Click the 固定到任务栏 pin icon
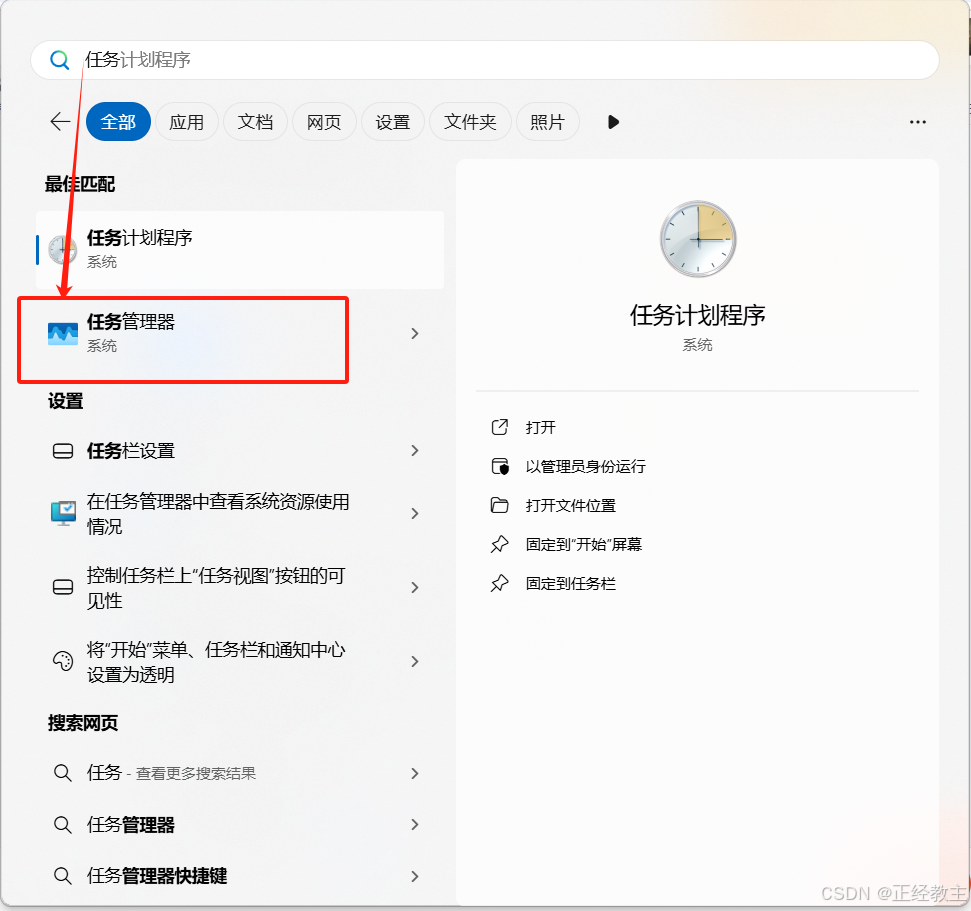The height and width of the screenshot is (911, 971). [500, 584]
